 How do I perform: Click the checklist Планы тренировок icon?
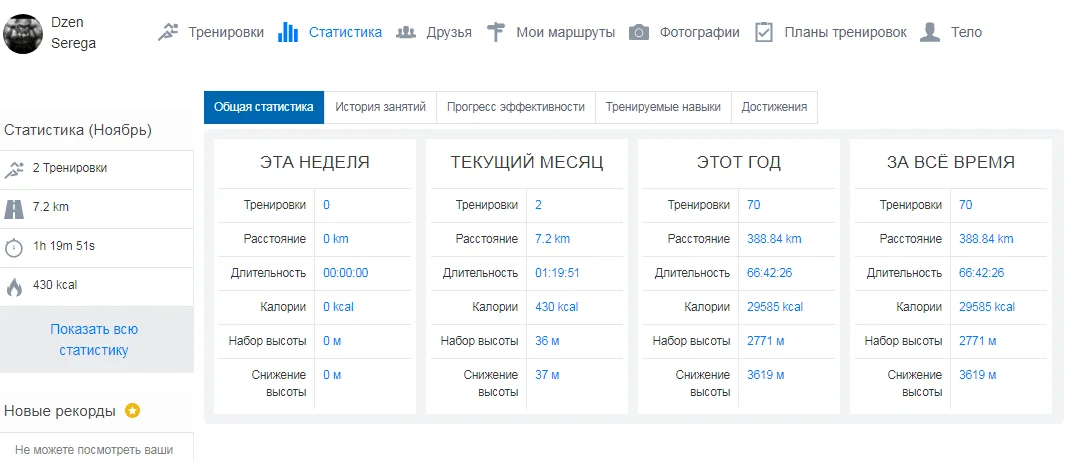pos(764,32)
